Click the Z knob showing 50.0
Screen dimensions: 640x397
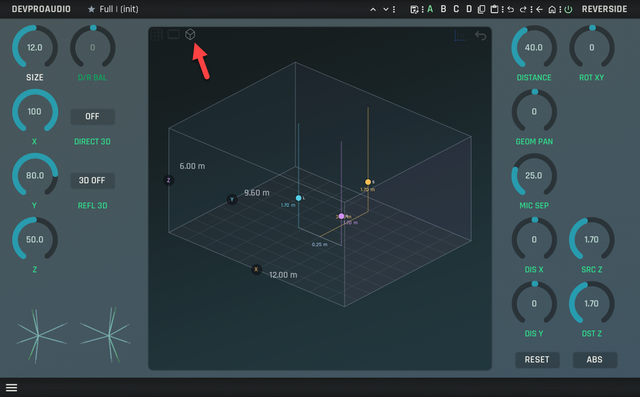(35, 240)
